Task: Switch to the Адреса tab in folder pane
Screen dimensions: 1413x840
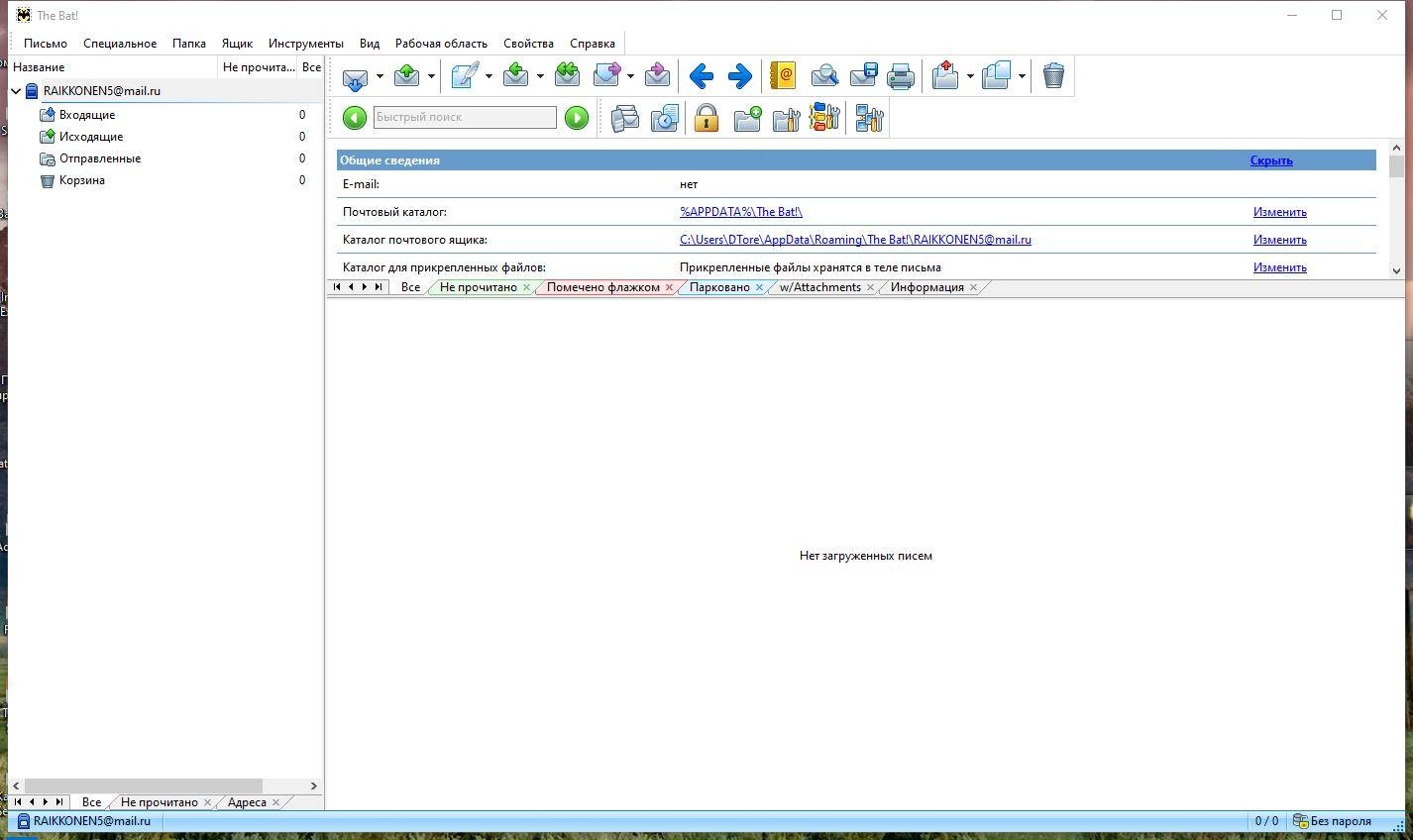Action: 247,802
